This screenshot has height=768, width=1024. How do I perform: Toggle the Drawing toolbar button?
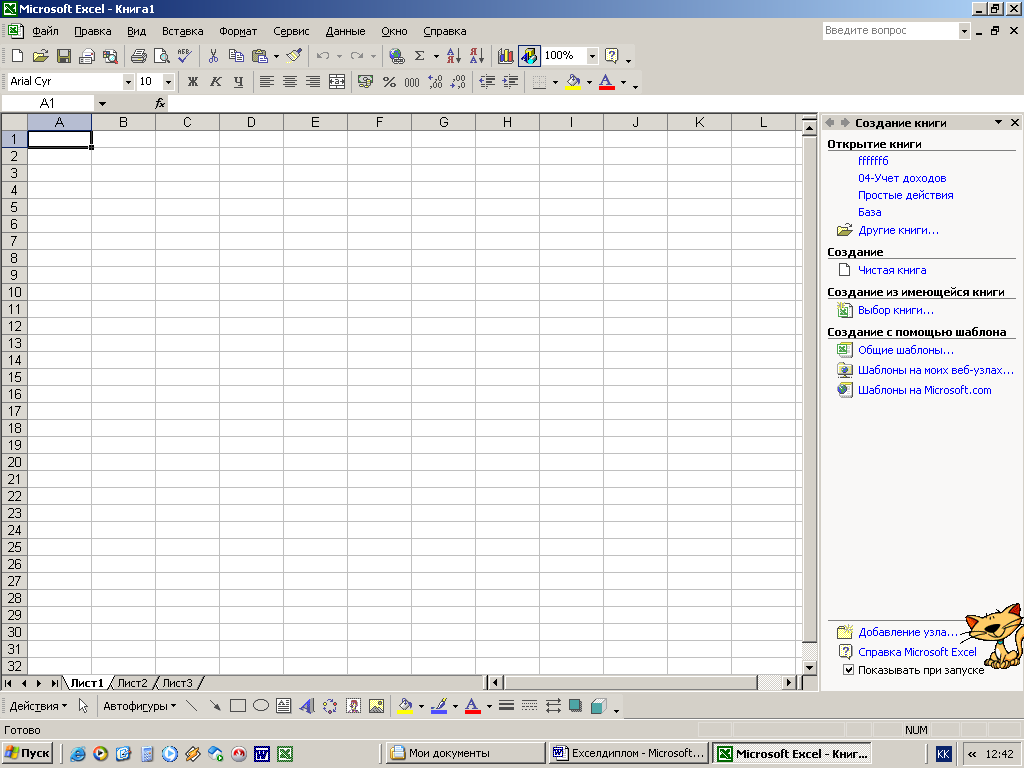pyautogui.click(x=529, y=56)
